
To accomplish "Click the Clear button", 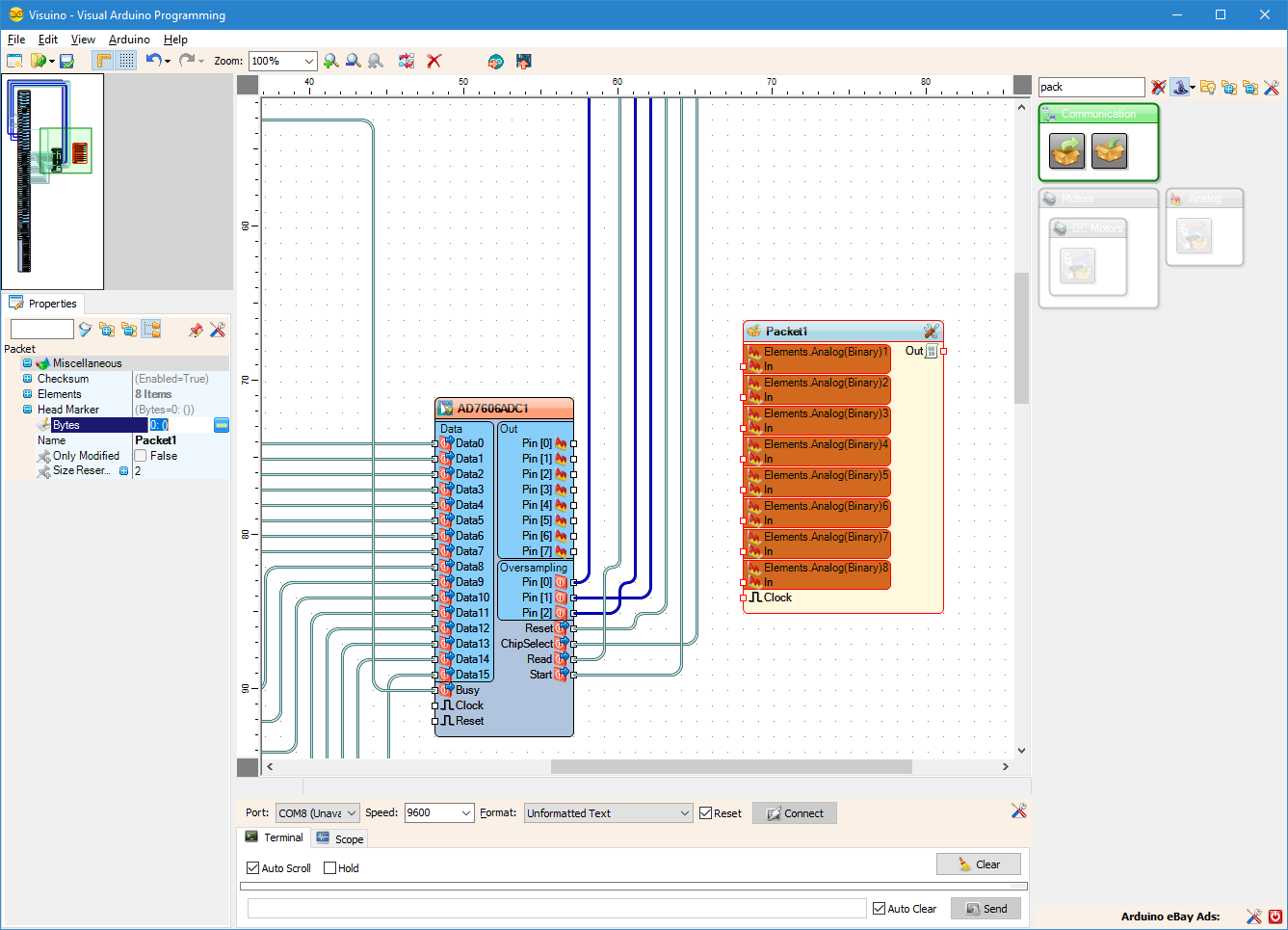I will (x=979, y=864).
